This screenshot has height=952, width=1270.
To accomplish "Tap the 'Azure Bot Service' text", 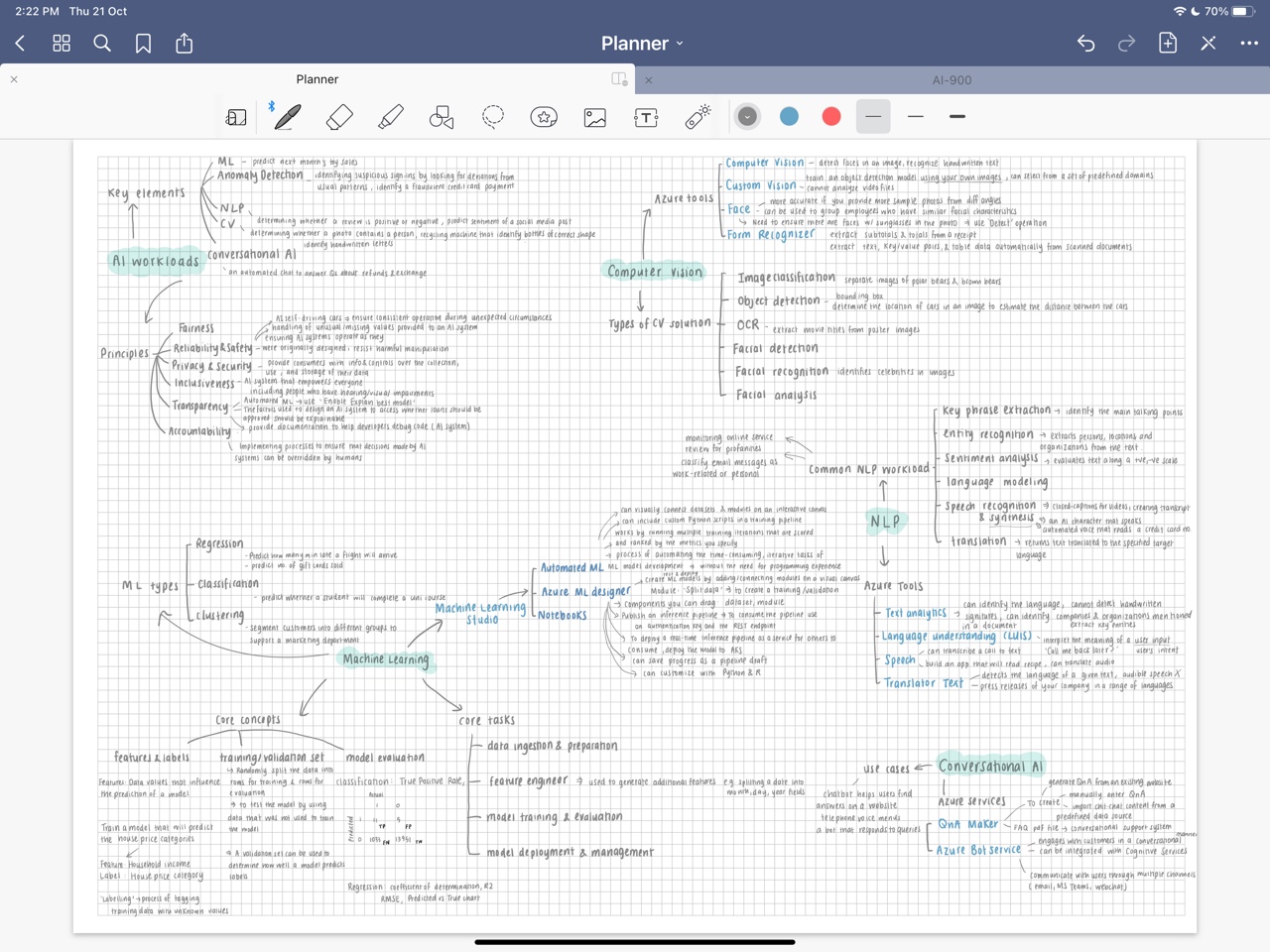I will (x=978, y=850).
